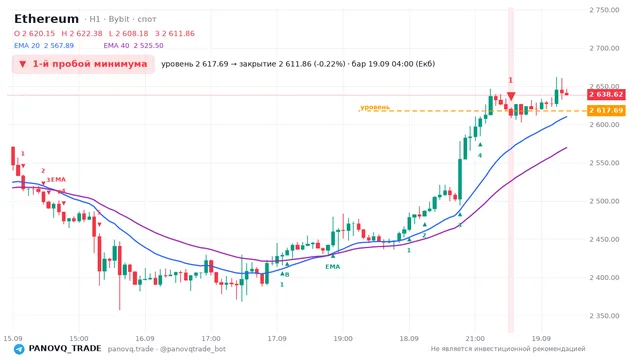This screenshot has height=360, width=640.
Task: Click the red 2 638.62 current price label
Action: [x=606, y=94]
